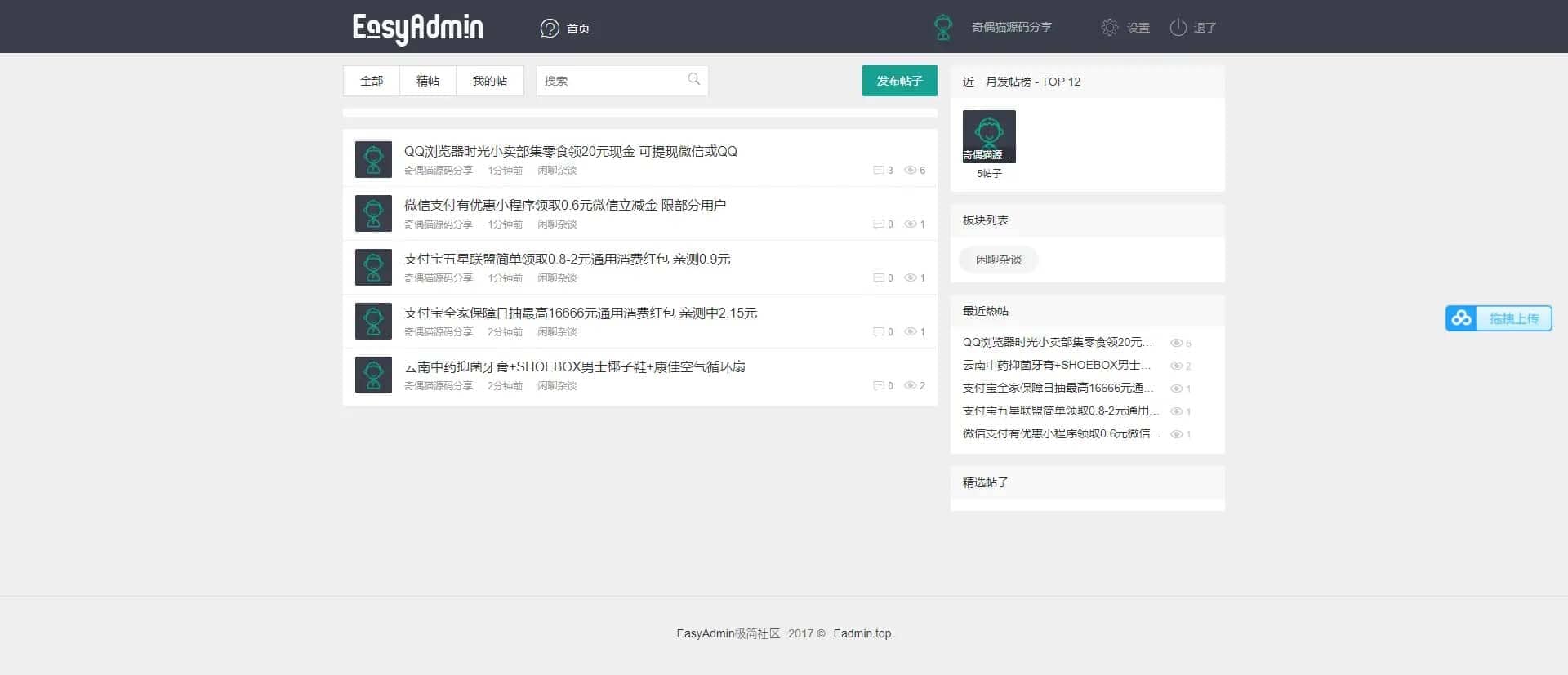
Task: Click the settings gear icon
Action: point(1109,28)
